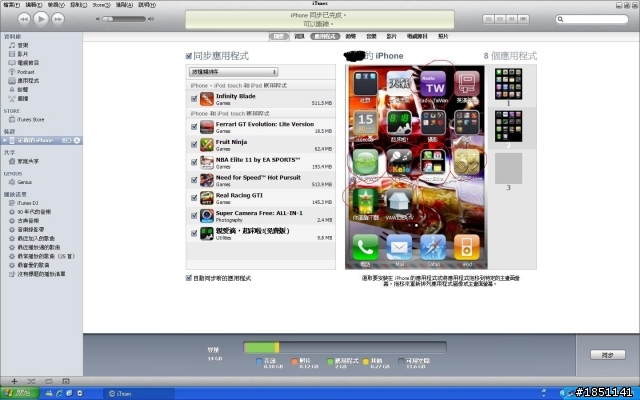This screenshot has height=400, width=640.
Task: Click the Infinity Blade app icon
Action: [x=207, y=99]
